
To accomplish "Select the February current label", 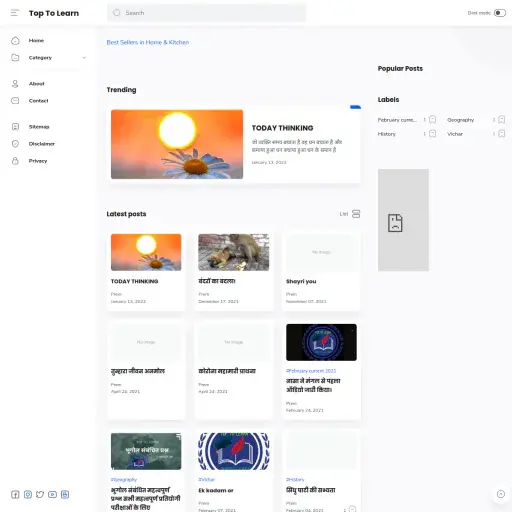I will [x=397, y=120].
